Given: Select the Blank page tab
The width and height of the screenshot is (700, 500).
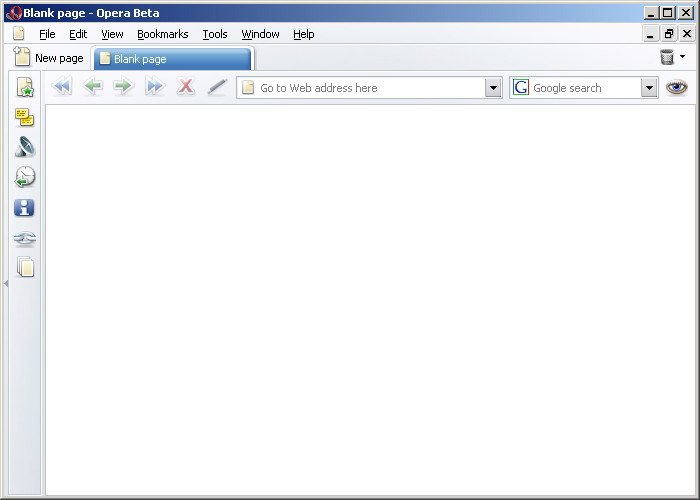Looking at the screenshot, I should [170, 59].
